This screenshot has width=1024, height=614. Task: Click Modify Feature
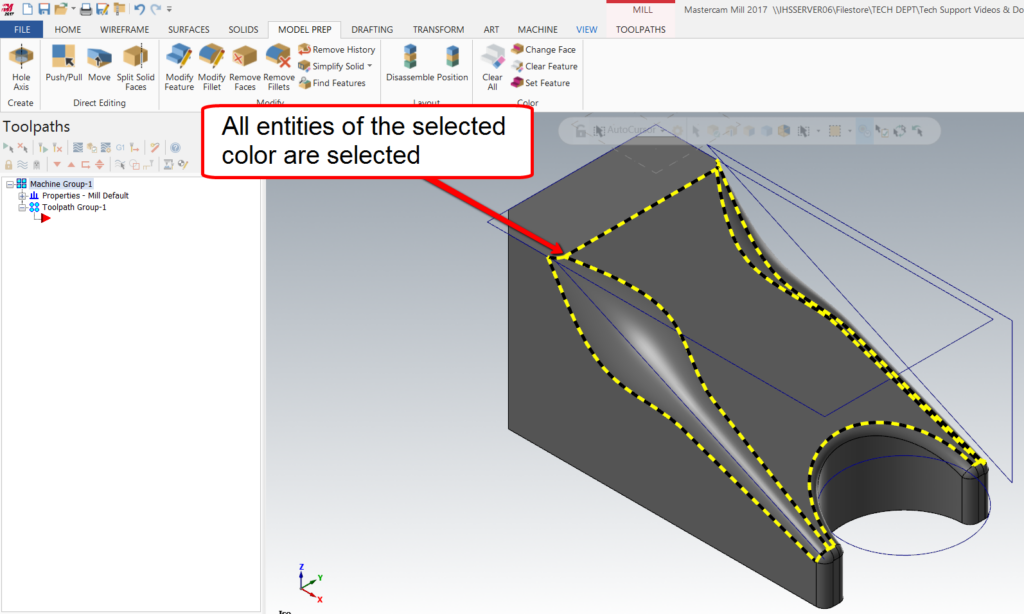(179, 67)
